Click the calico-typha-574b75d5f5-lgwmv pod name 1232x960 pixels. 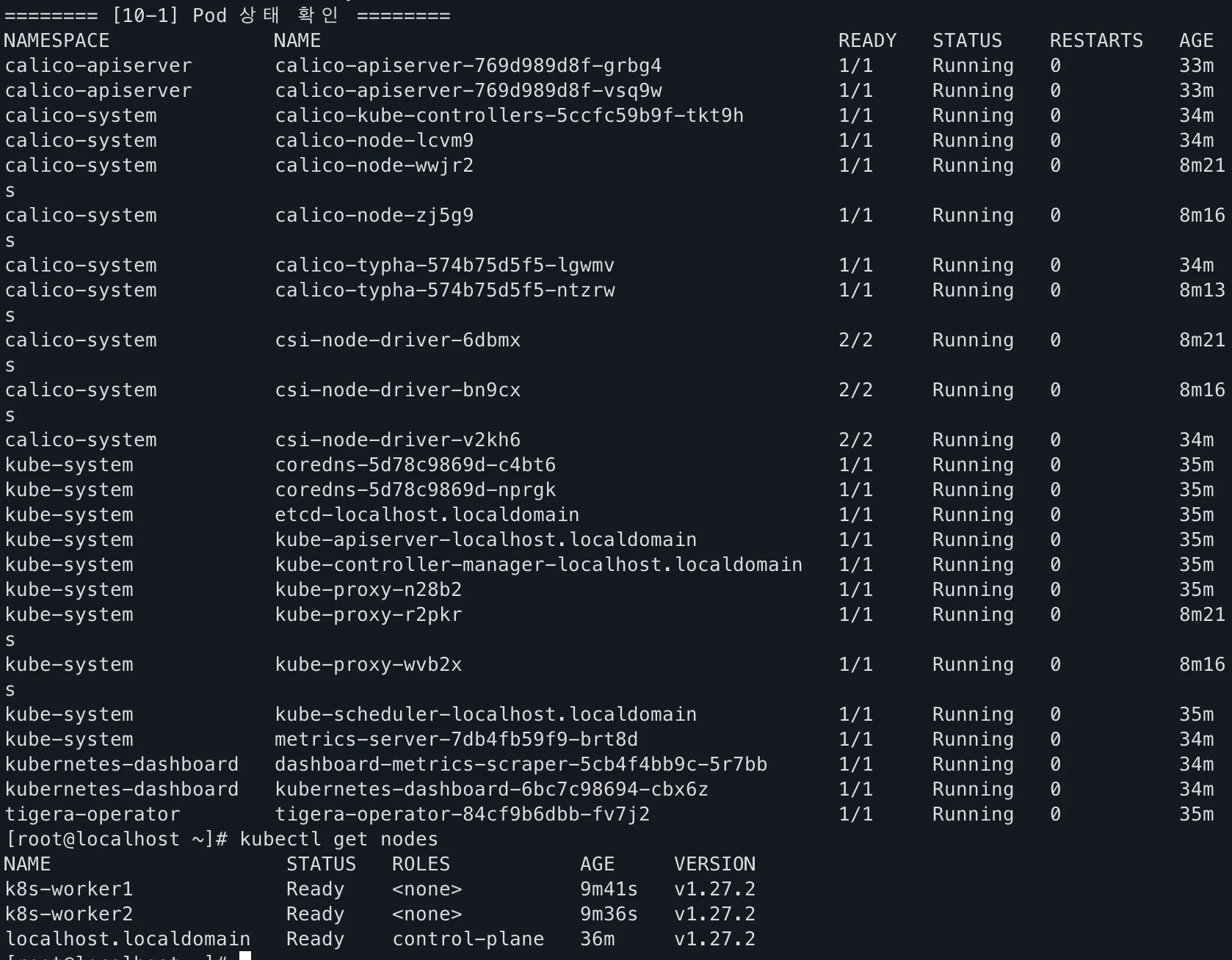click(x=445, y=266)
